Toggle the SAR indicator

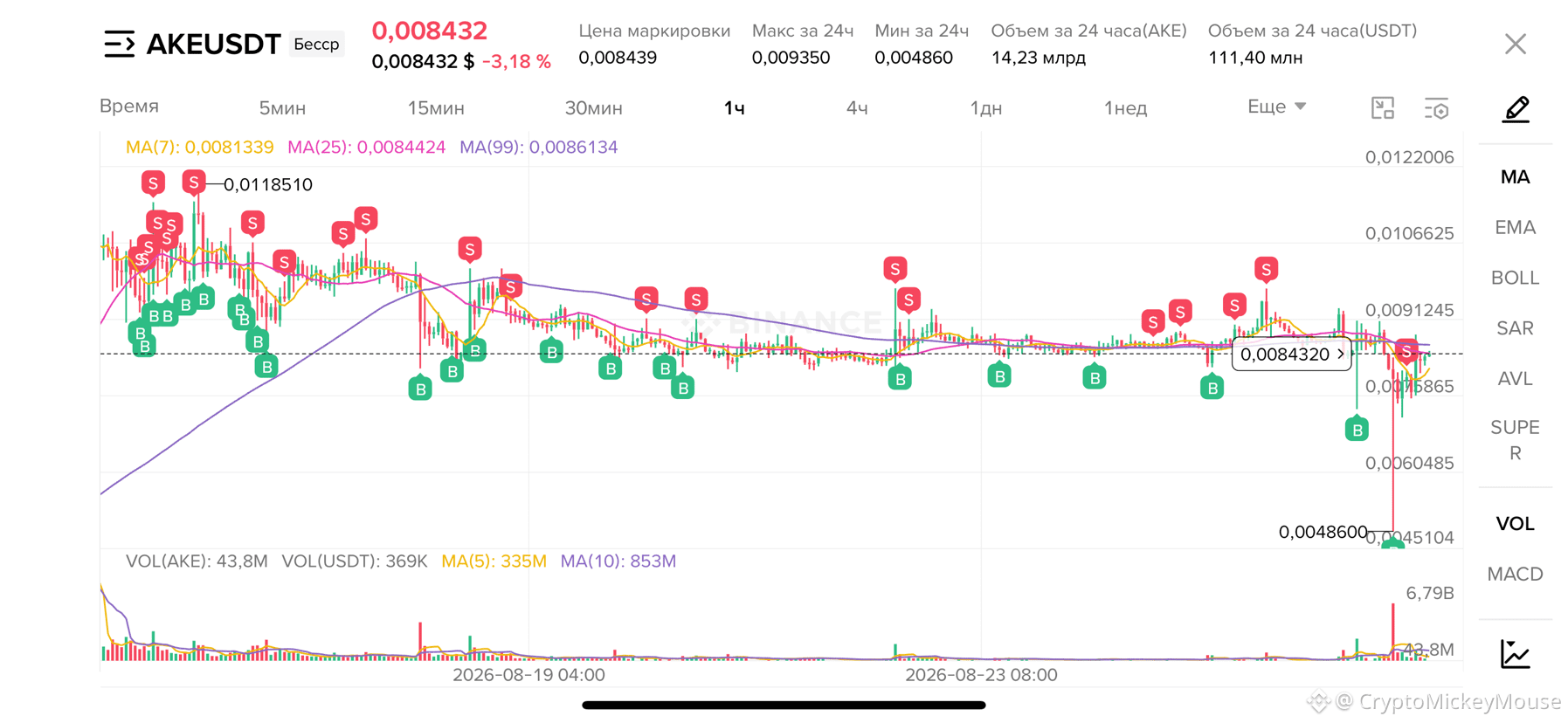1515,328
